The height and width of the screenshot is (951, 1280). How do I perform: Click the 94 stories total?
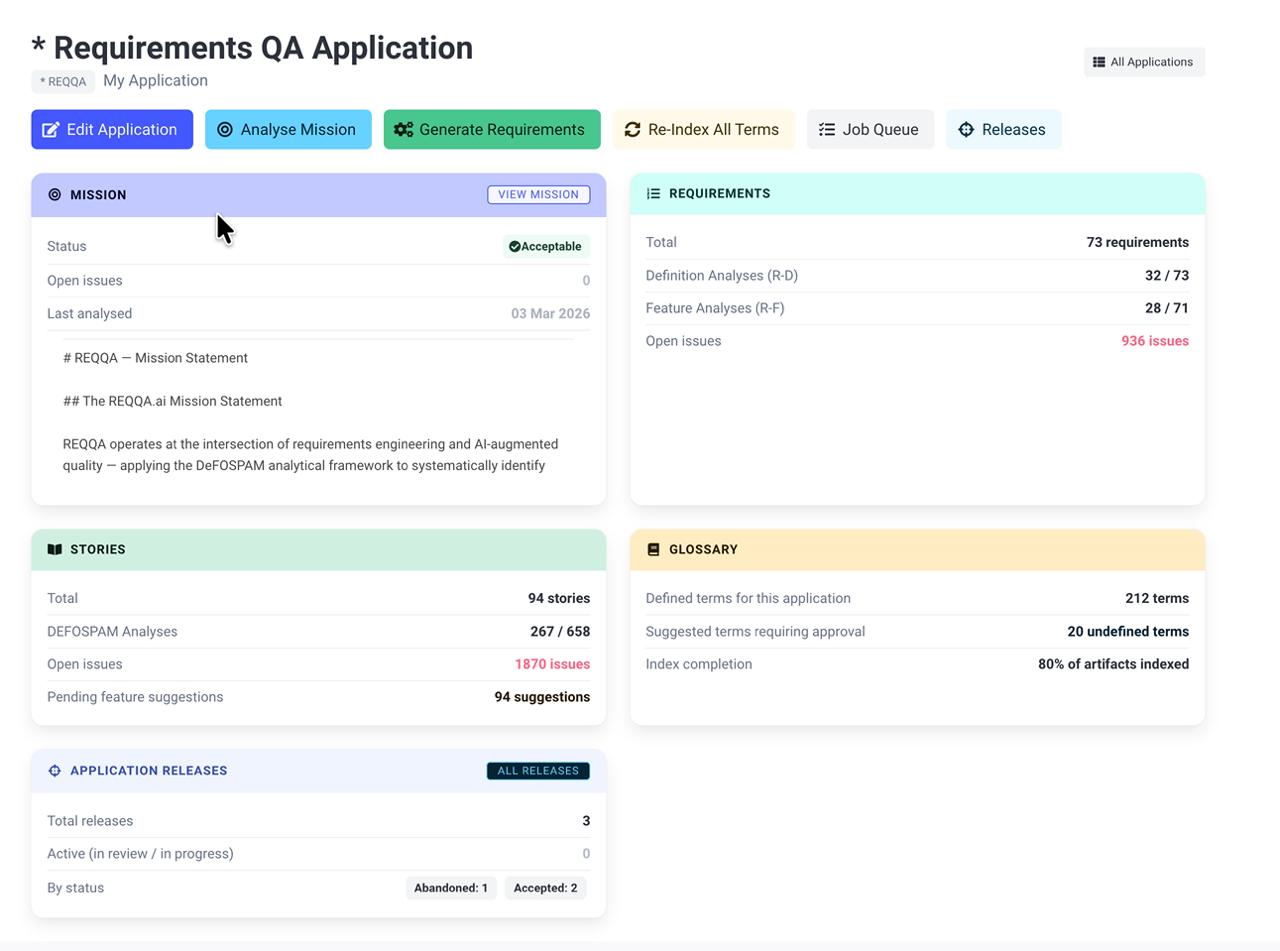(559, 599)
